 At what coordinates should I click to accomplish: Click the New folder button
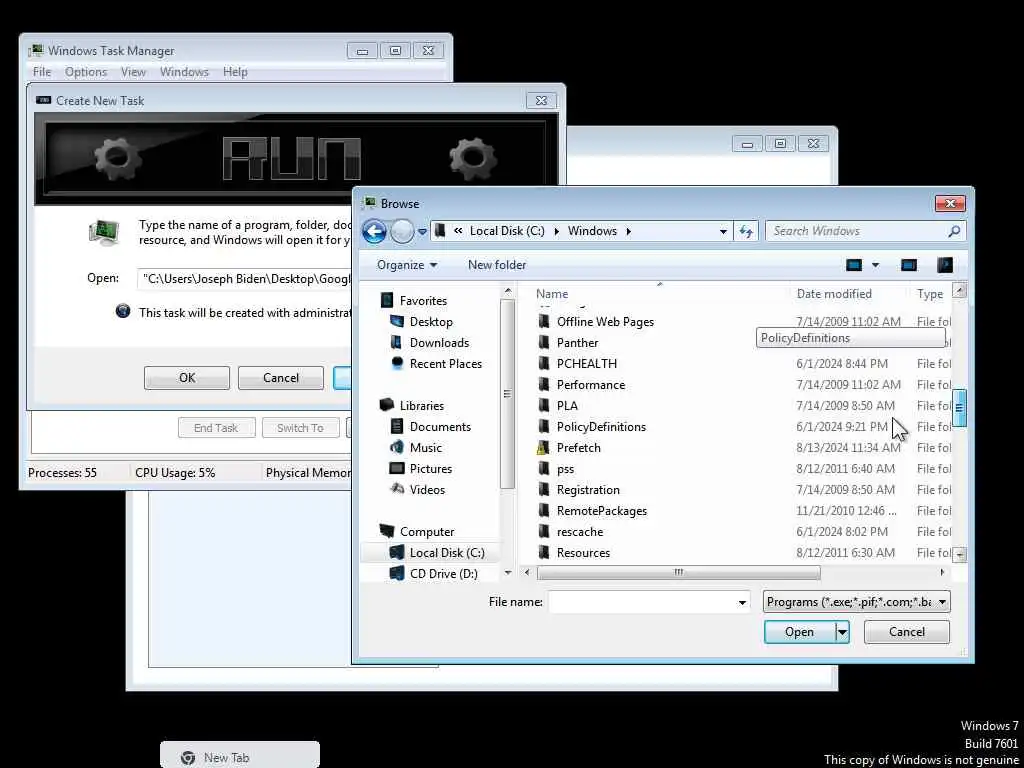pos(497,265)
